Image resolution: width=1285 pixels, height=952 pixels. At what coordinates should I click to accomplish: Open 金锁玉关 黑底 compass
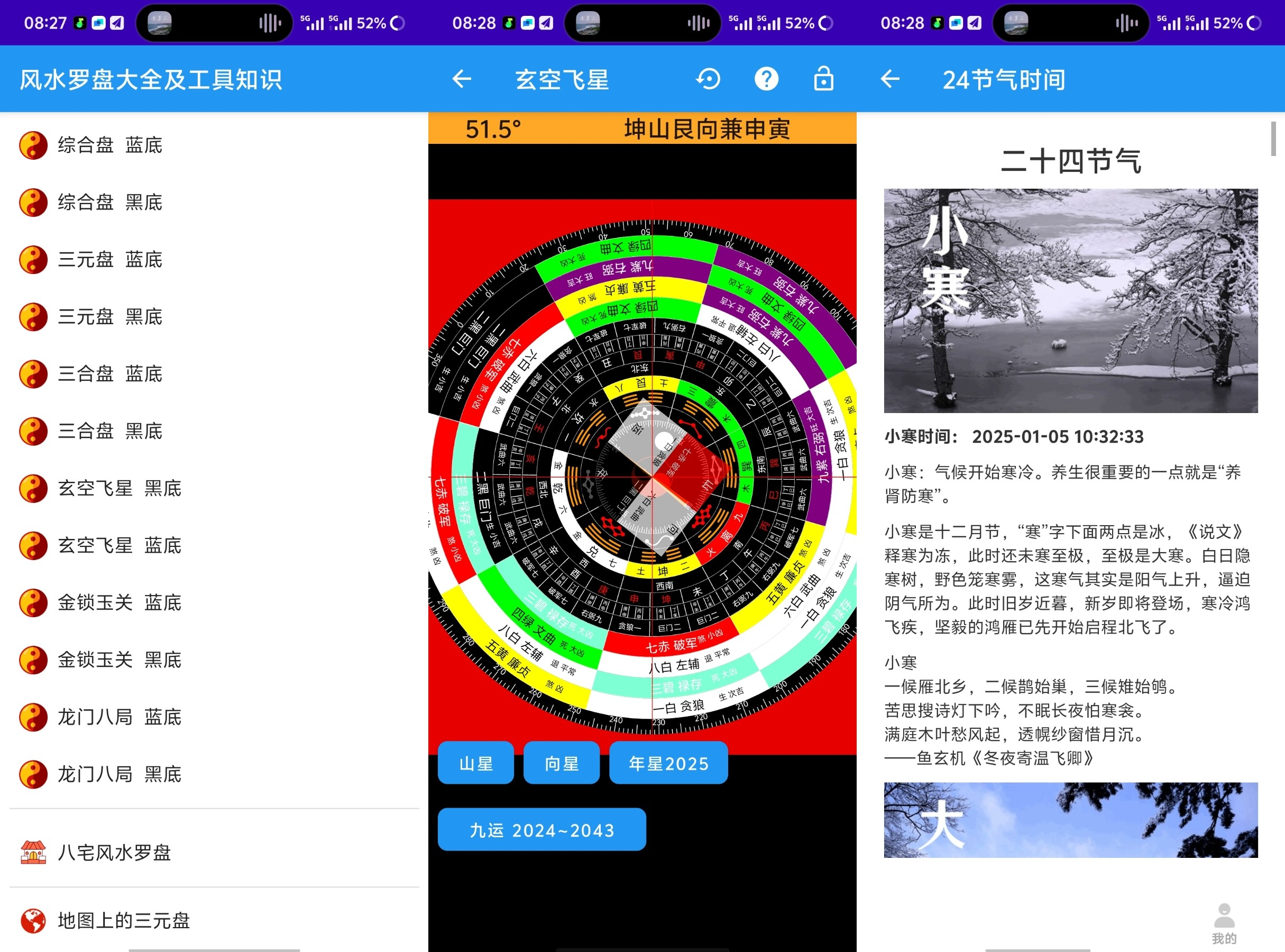point(120,659)
